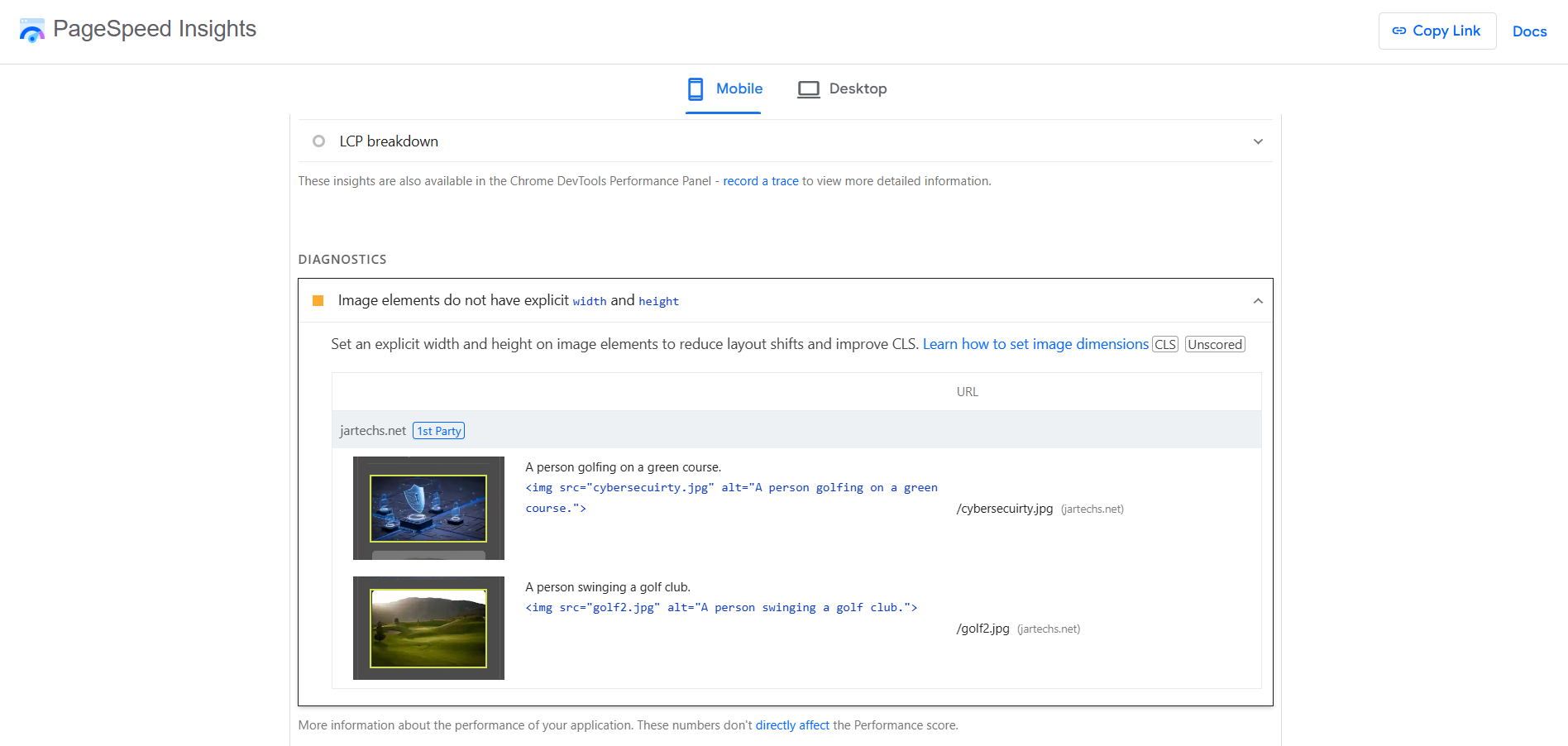Click the Unscored chip
1568x746 pixels.
click(1214, 344)
